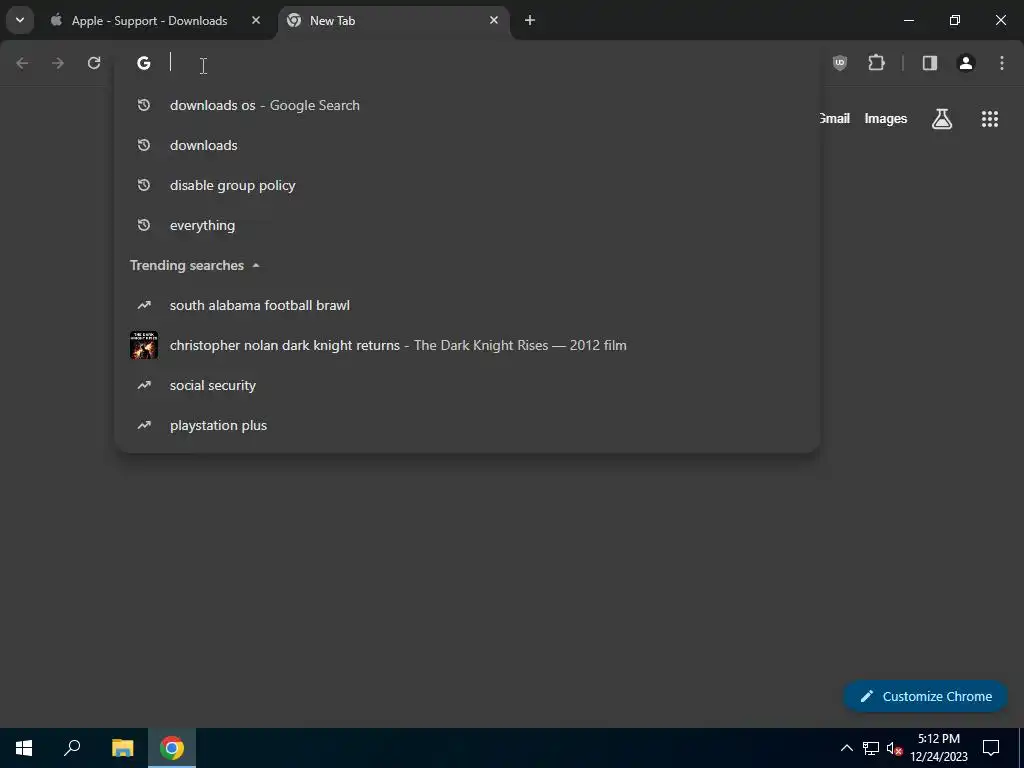The image size is (1024, 768).
Task: Pick the 'everything' history suggestion
Action: point(467,225)
